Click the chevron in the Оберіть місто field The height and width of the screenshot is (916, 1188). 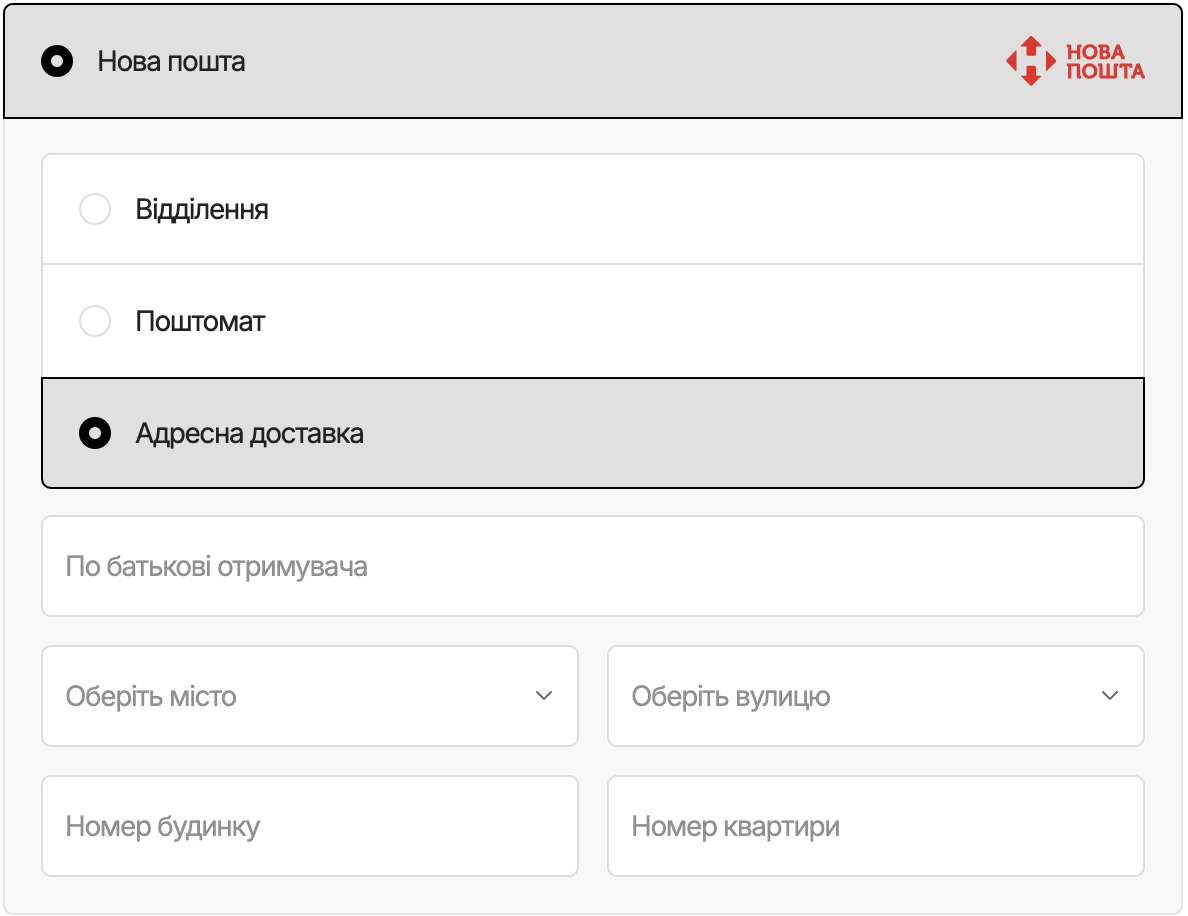[x=544, y=696]
